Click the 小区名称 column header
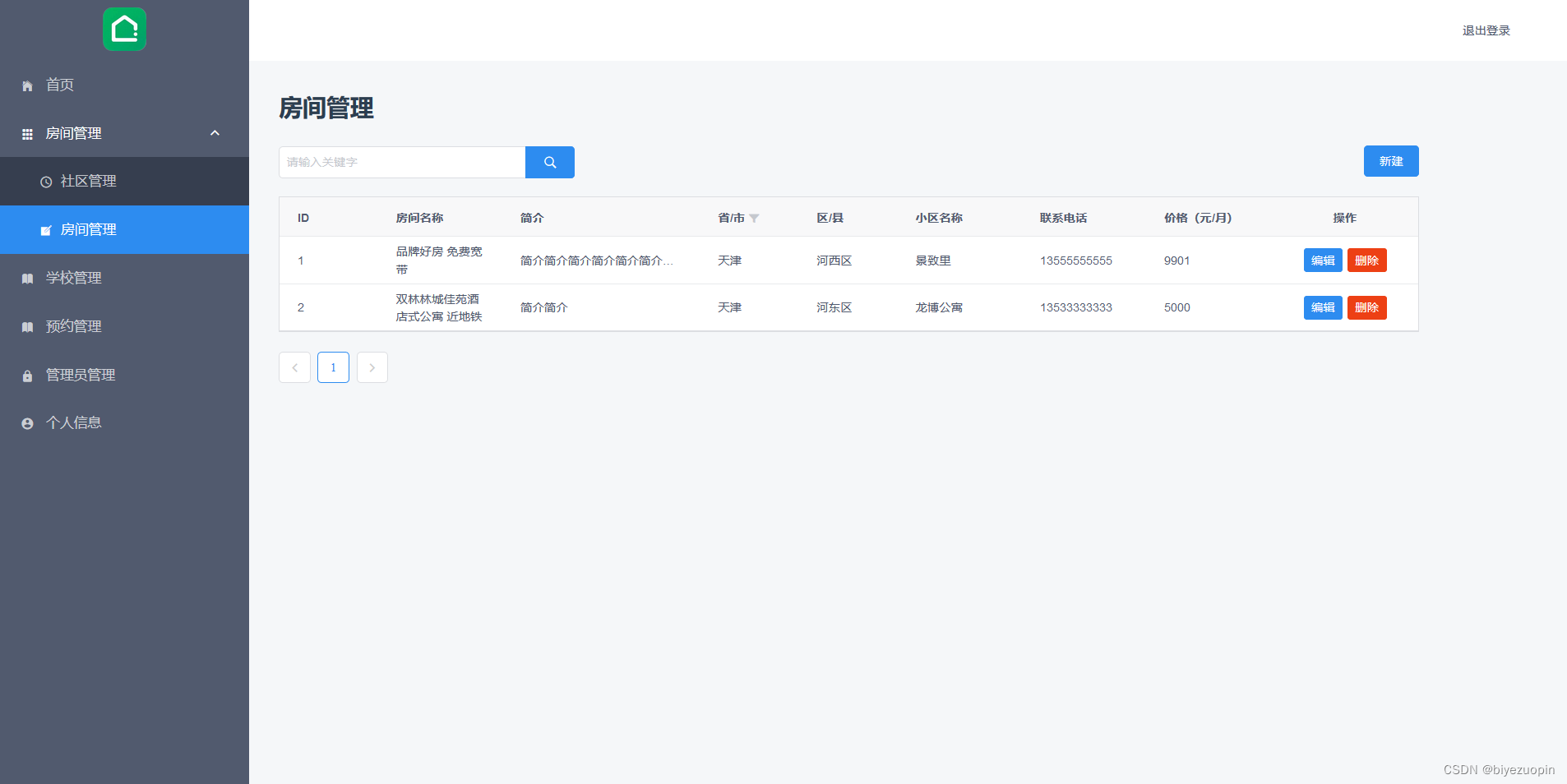1567x784 pixels. point(939,218)
